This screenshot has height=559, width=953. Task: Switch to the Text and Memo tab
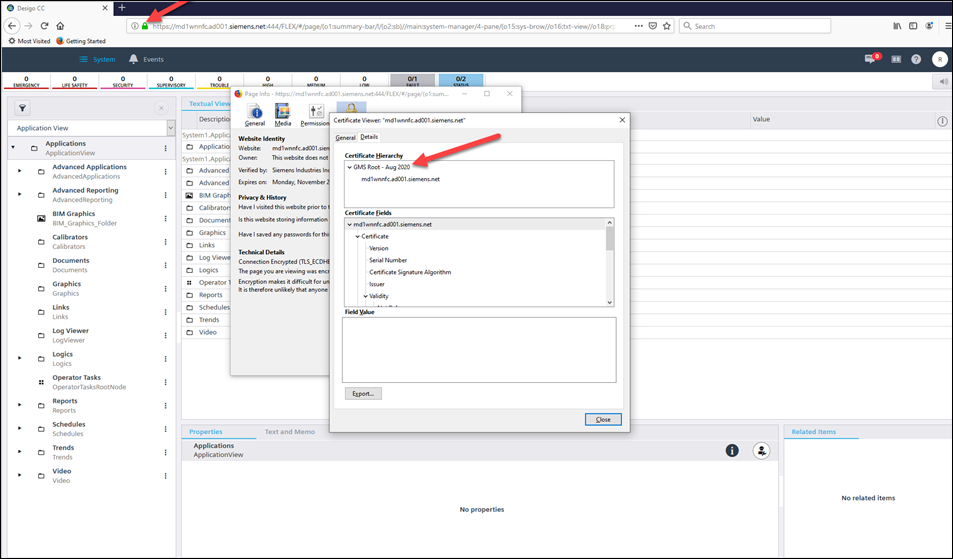(289, 432)
